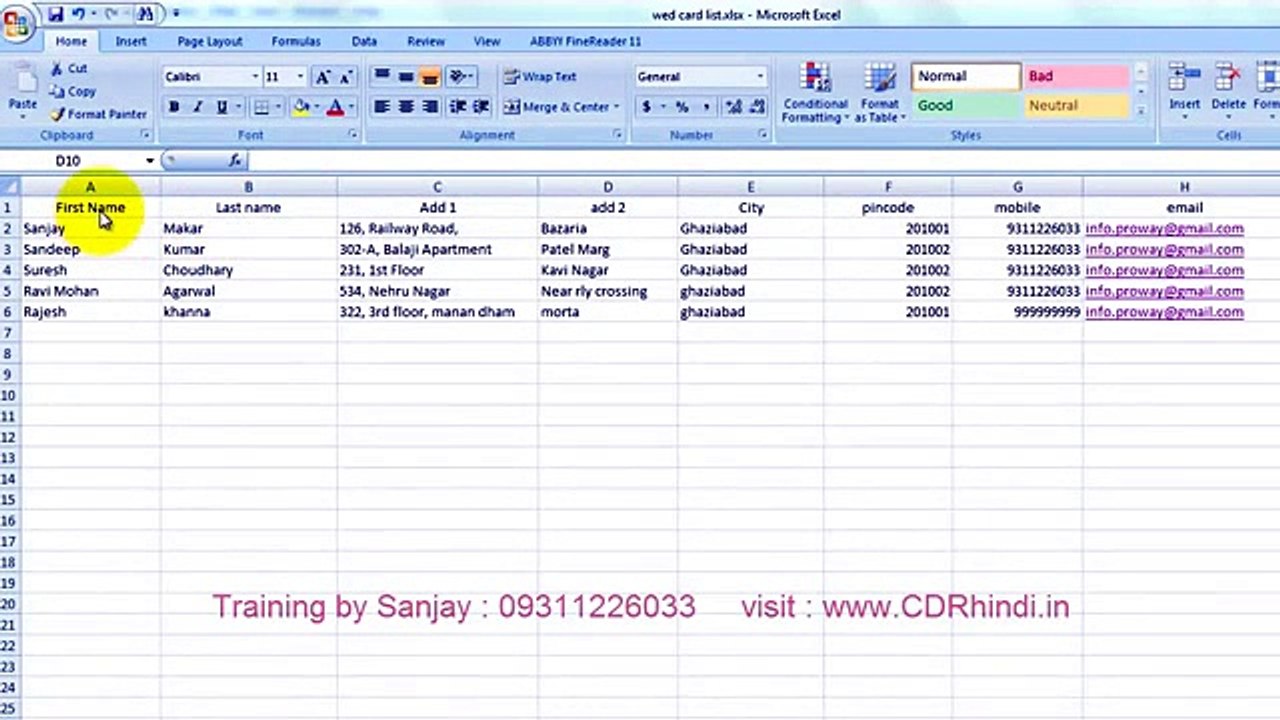The height and width of the screenshot is (720, 1280).
Task: Decrease decimal places
Action: [757, 107]
